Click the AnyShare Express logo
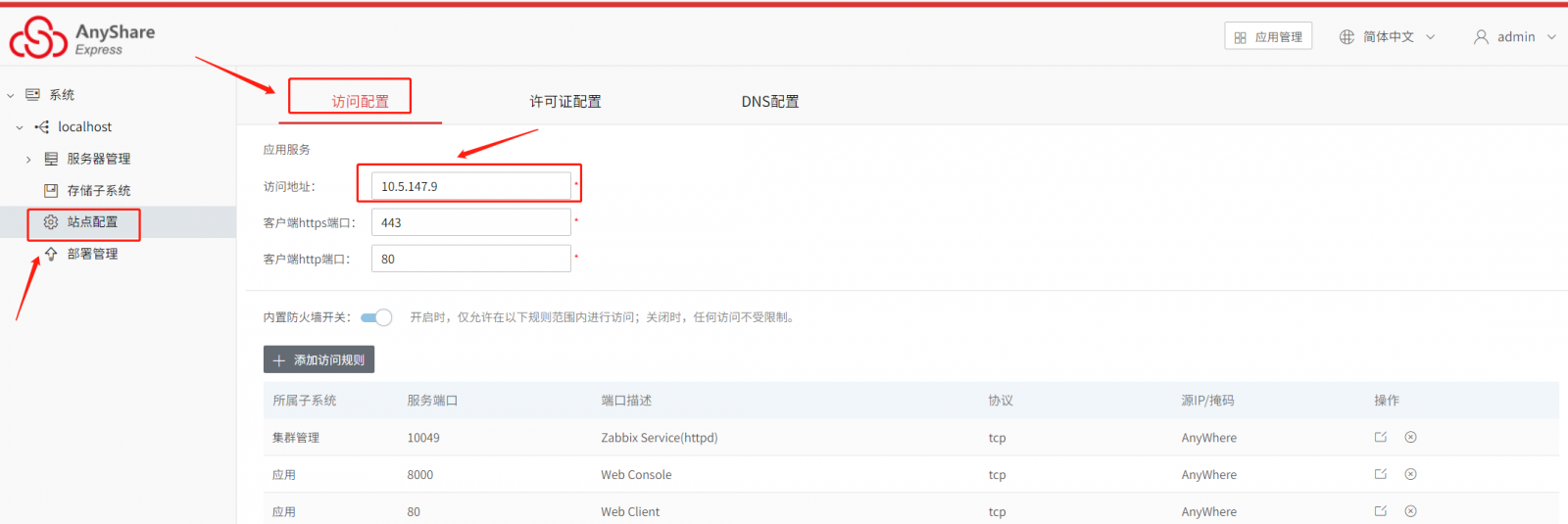 point(82,37)
